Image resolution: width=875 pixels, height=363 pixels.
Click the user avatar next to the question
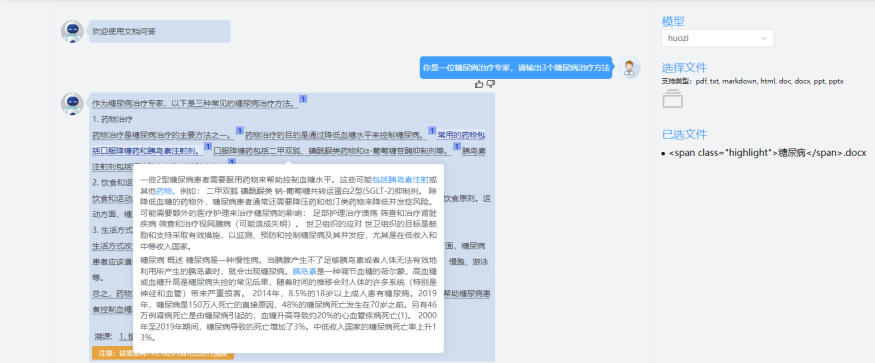[629, 68]
